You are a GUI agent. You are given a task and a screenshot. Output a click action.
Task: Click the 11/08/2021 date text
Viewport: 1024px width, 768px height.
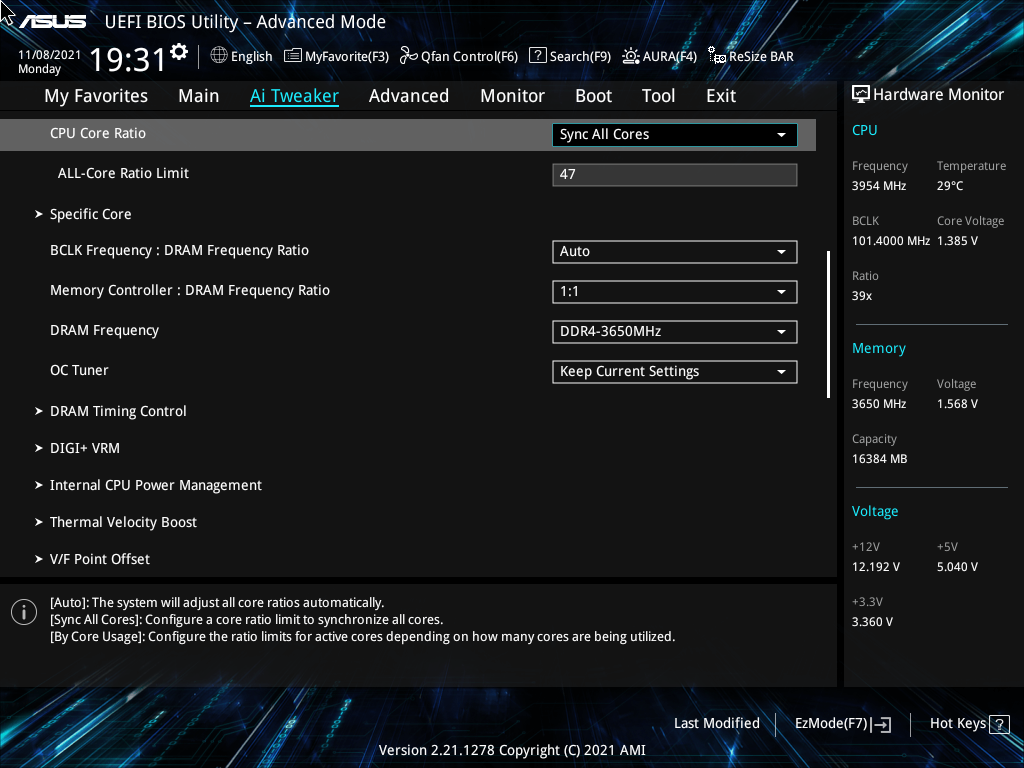pyautogui.click(x=50, y=55)
